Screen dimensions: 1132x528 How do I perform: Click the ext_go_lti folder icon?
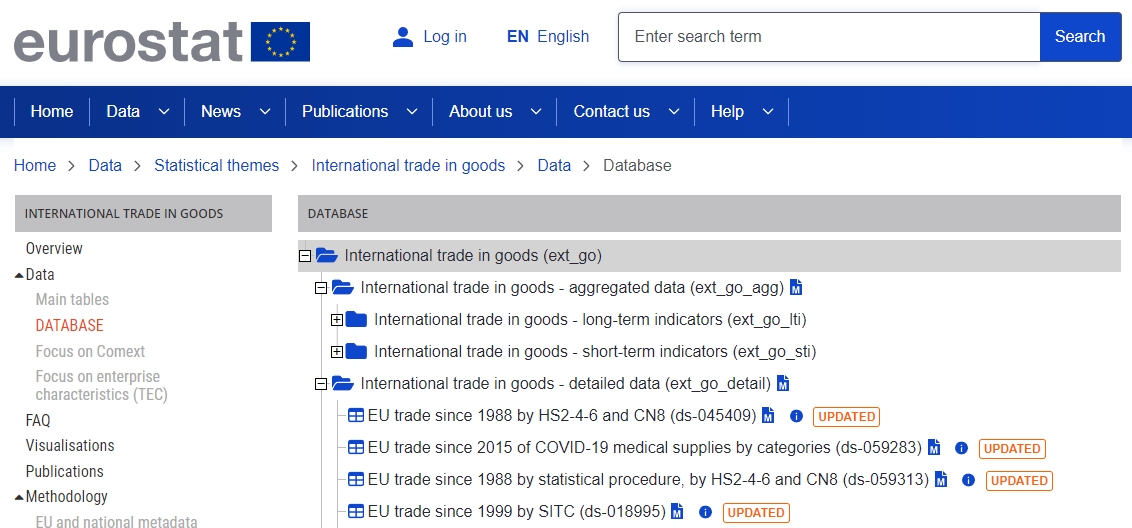tap(357, 319)
